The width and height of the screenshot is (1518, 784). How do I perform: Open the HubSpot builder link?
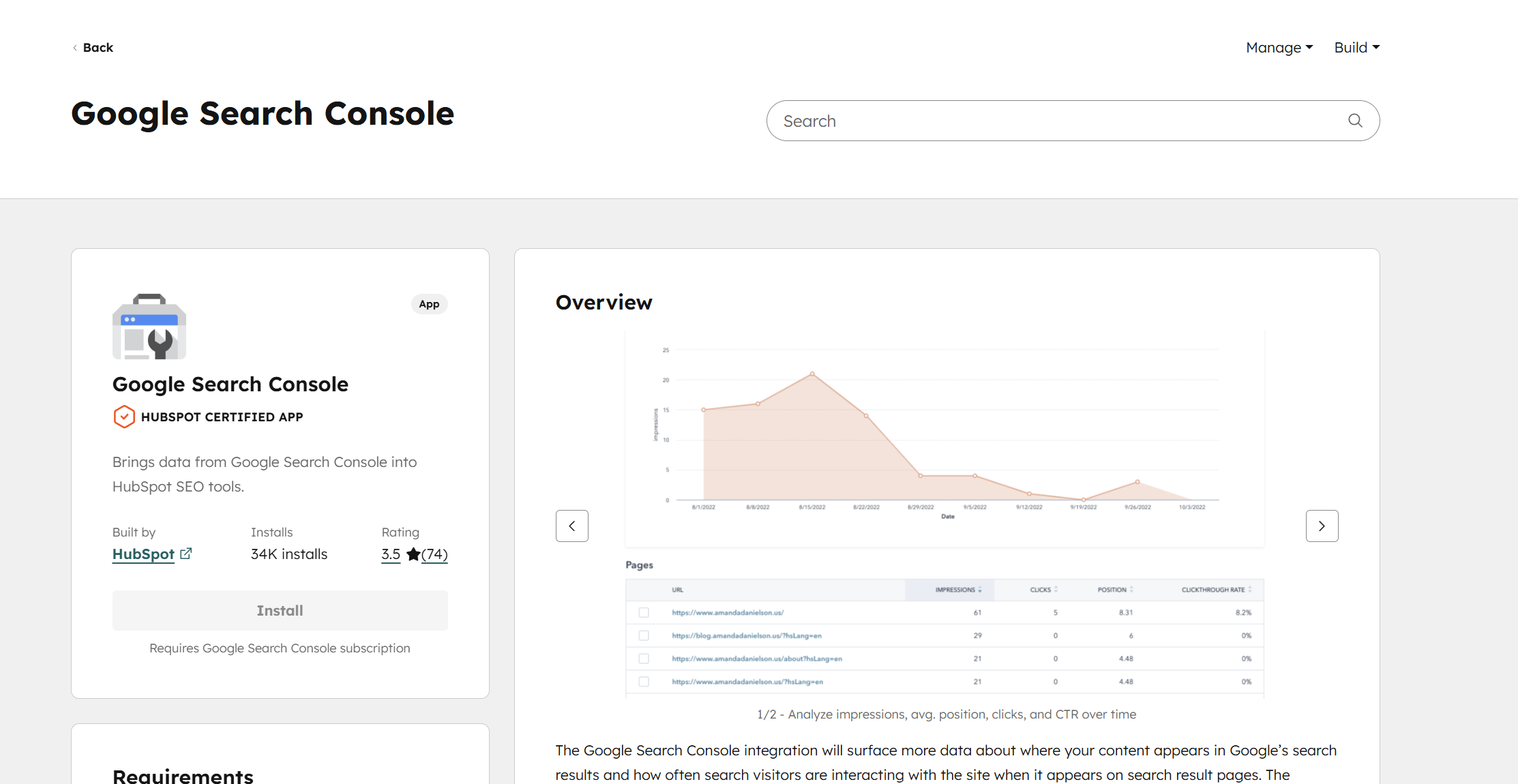point(143,554)
